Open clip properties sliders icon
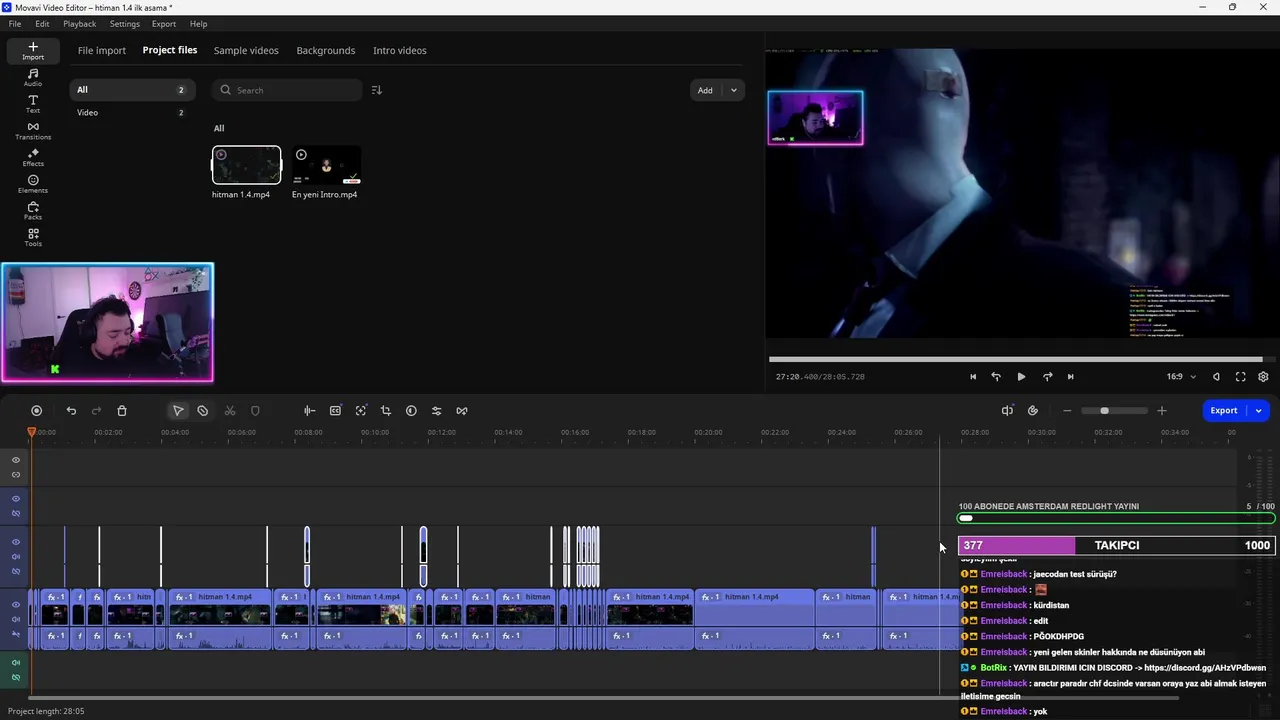This screenshot has height=720, width=1280. click(x=436, y=411)
